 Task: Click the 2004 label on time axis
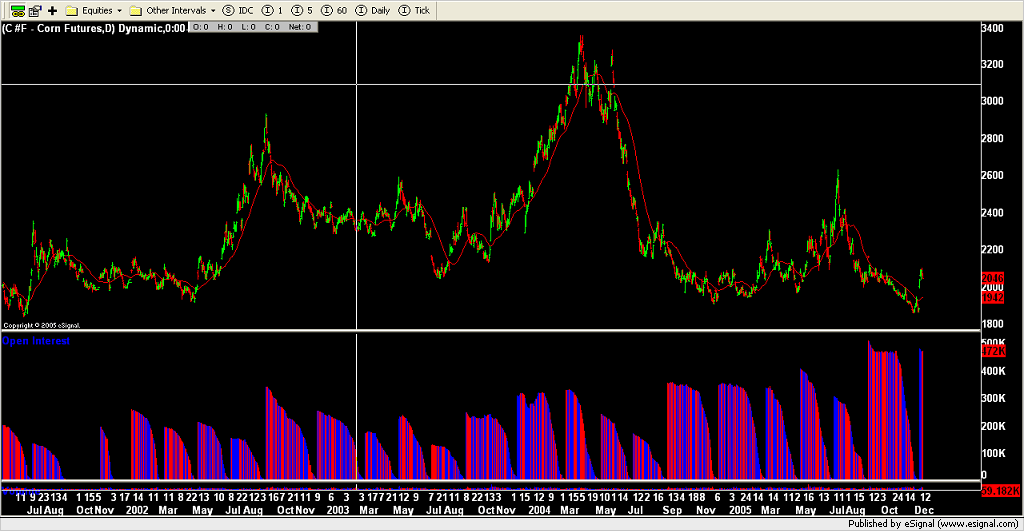pos(539,510)
